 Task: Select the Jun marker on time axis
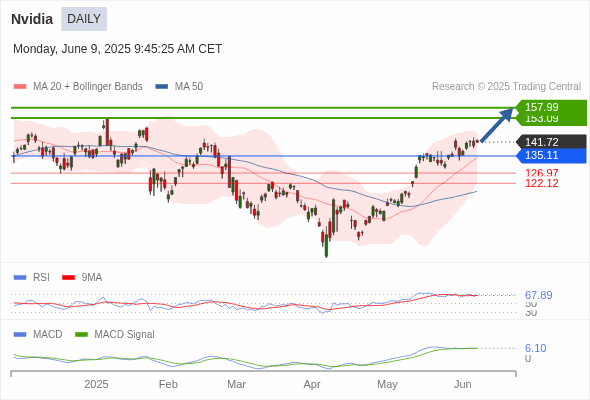[x=462, y=384]
